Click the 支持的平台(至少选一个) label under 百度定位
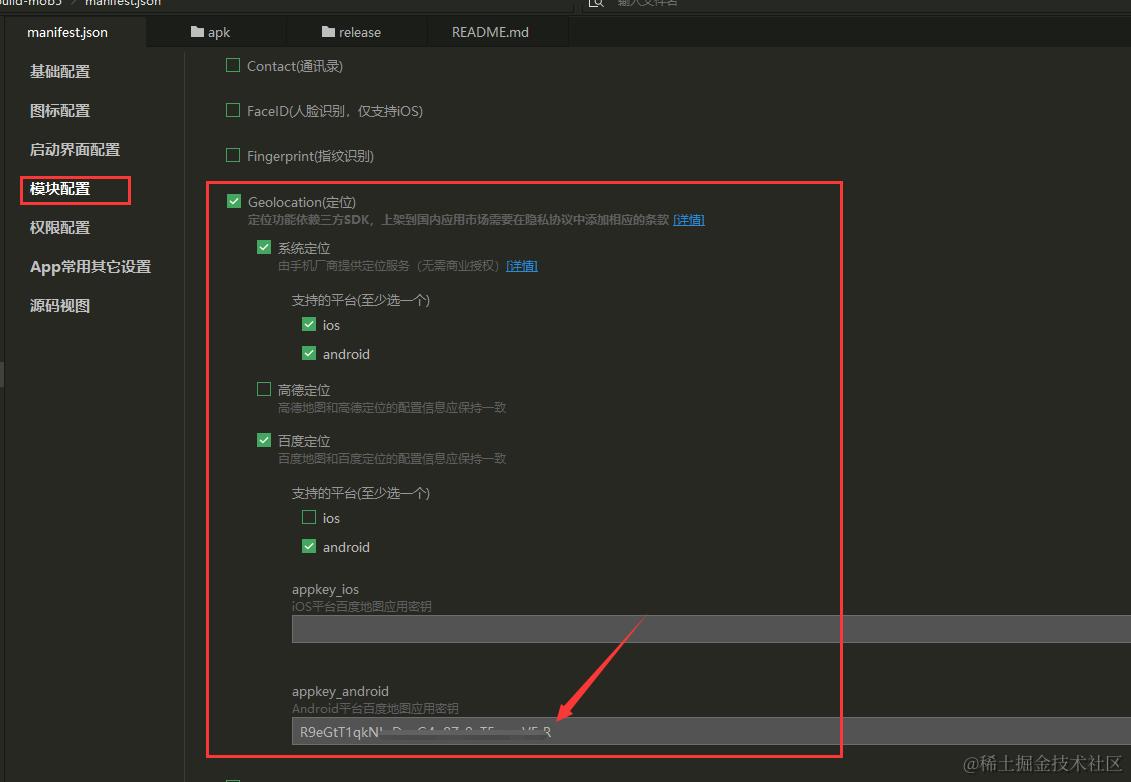Viewport: 1131px width, 782px height. (x=361, y=493)
